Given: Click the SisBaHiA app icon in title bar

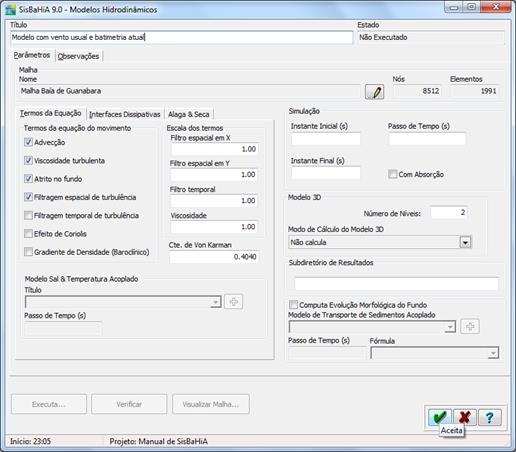Looking at the screenshot, I should [10, 9].
